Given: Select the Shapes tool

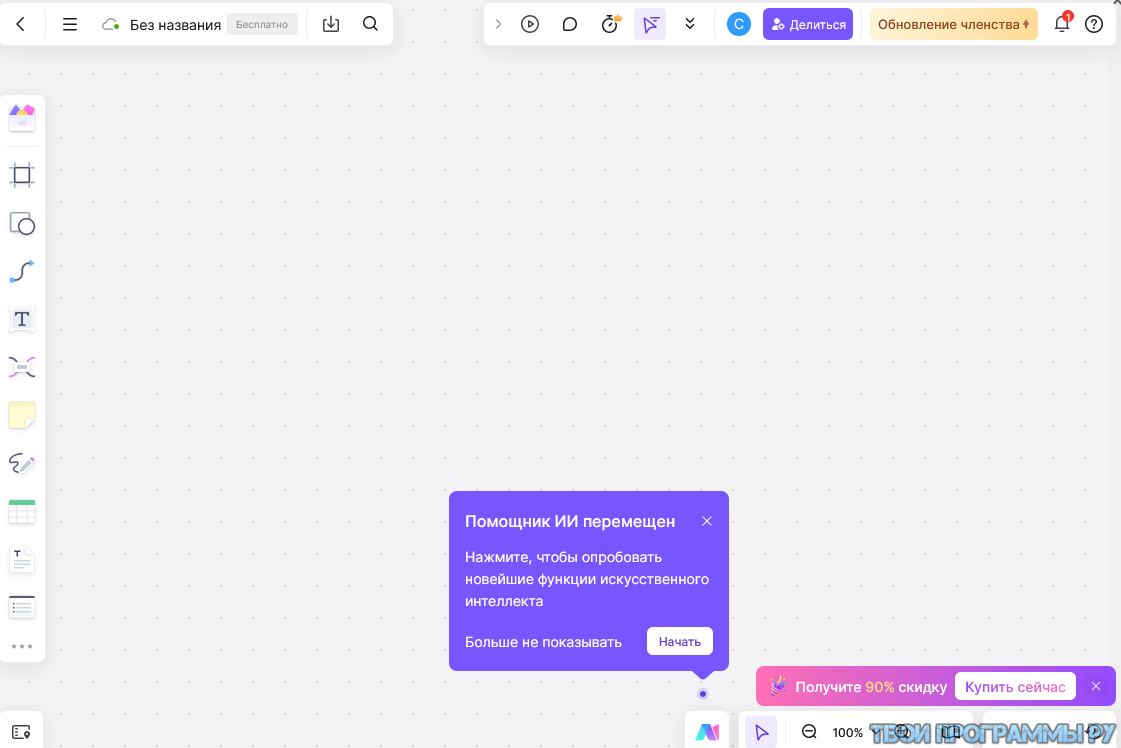Looking at the screenshot, I should click(22, 224).
